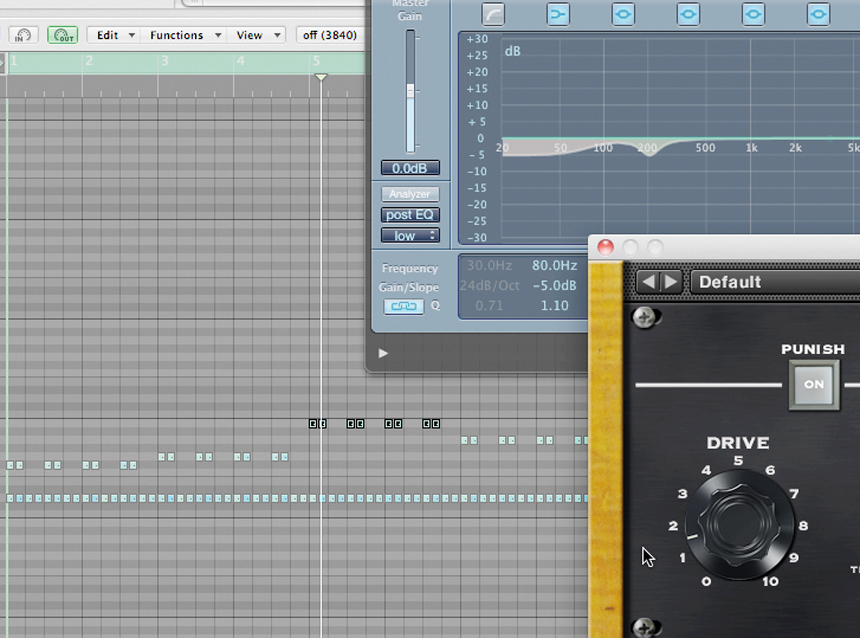Toggle the PUNISH ON switch

tap(814, 385)
